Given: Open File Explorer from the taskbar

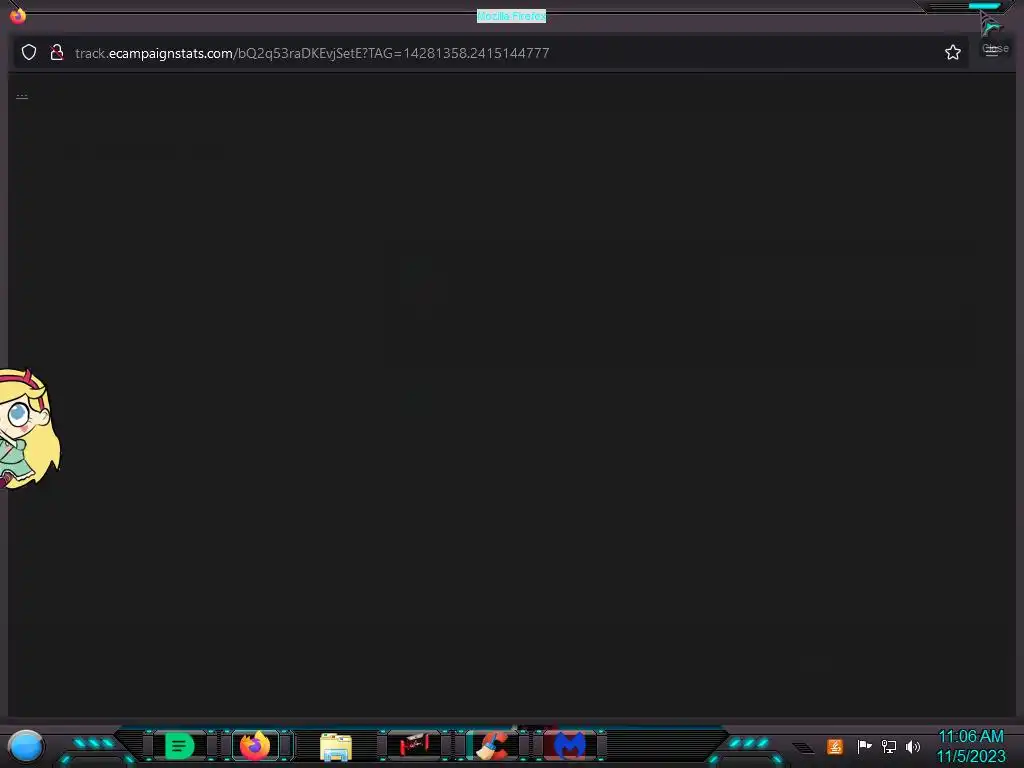Looking at the screenshot, I should (336, 746).
